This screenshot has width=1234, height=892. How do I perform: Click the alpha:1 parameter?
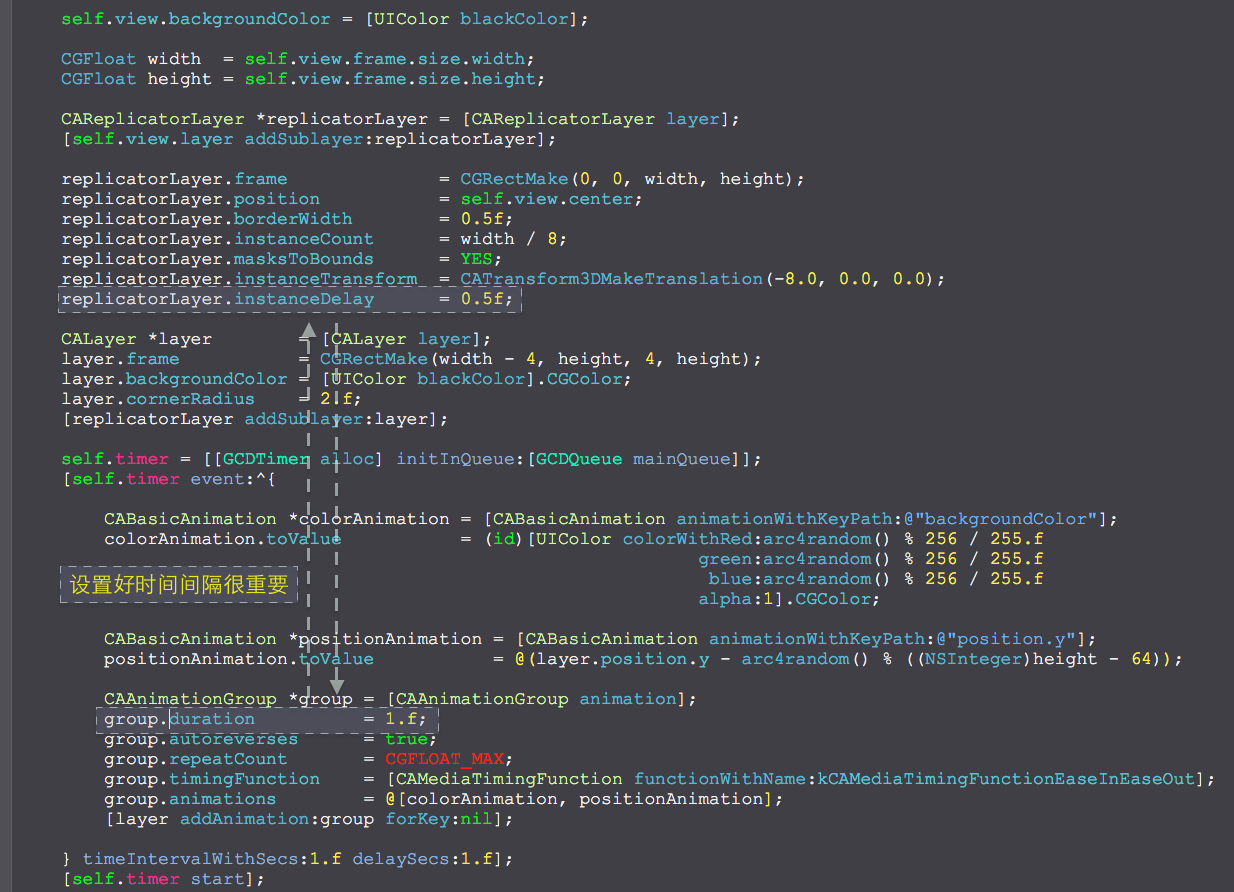736,599
